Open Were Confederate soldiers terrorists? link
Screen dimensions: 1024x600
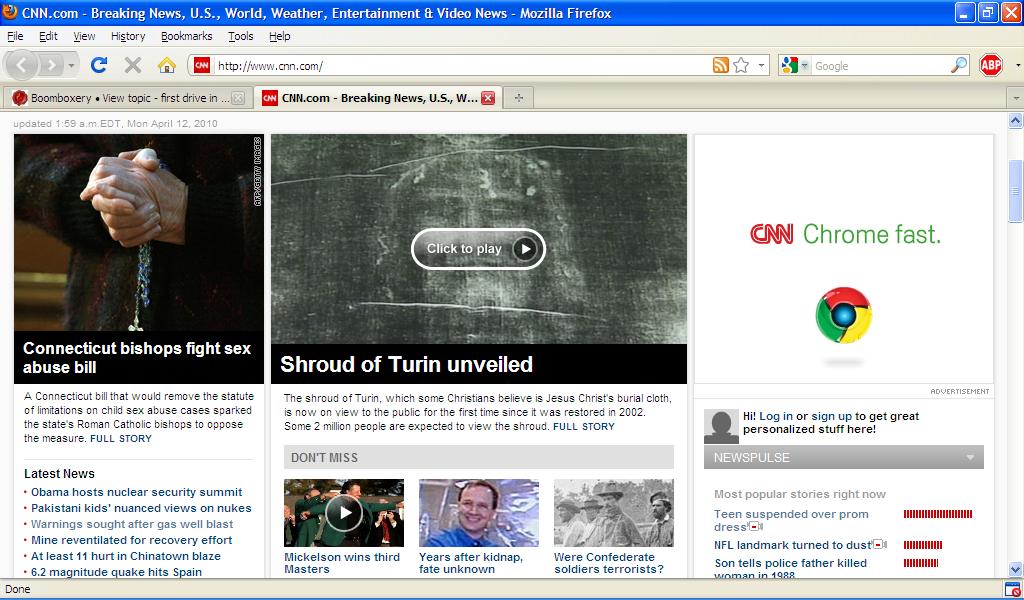coord(609,563)
